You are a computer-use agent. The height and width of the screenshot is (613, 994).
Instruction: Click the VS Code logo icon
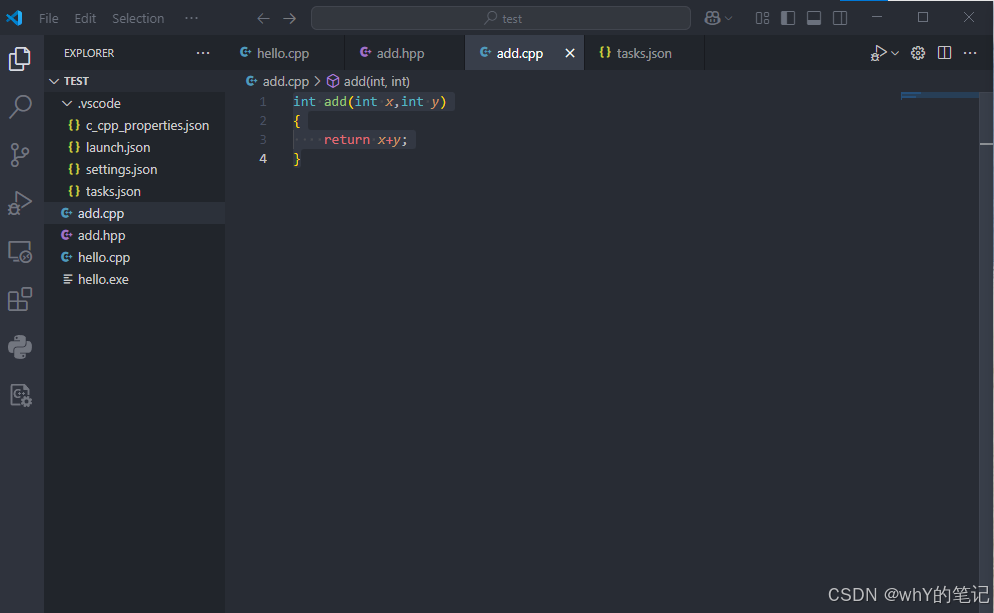point(15,18)
